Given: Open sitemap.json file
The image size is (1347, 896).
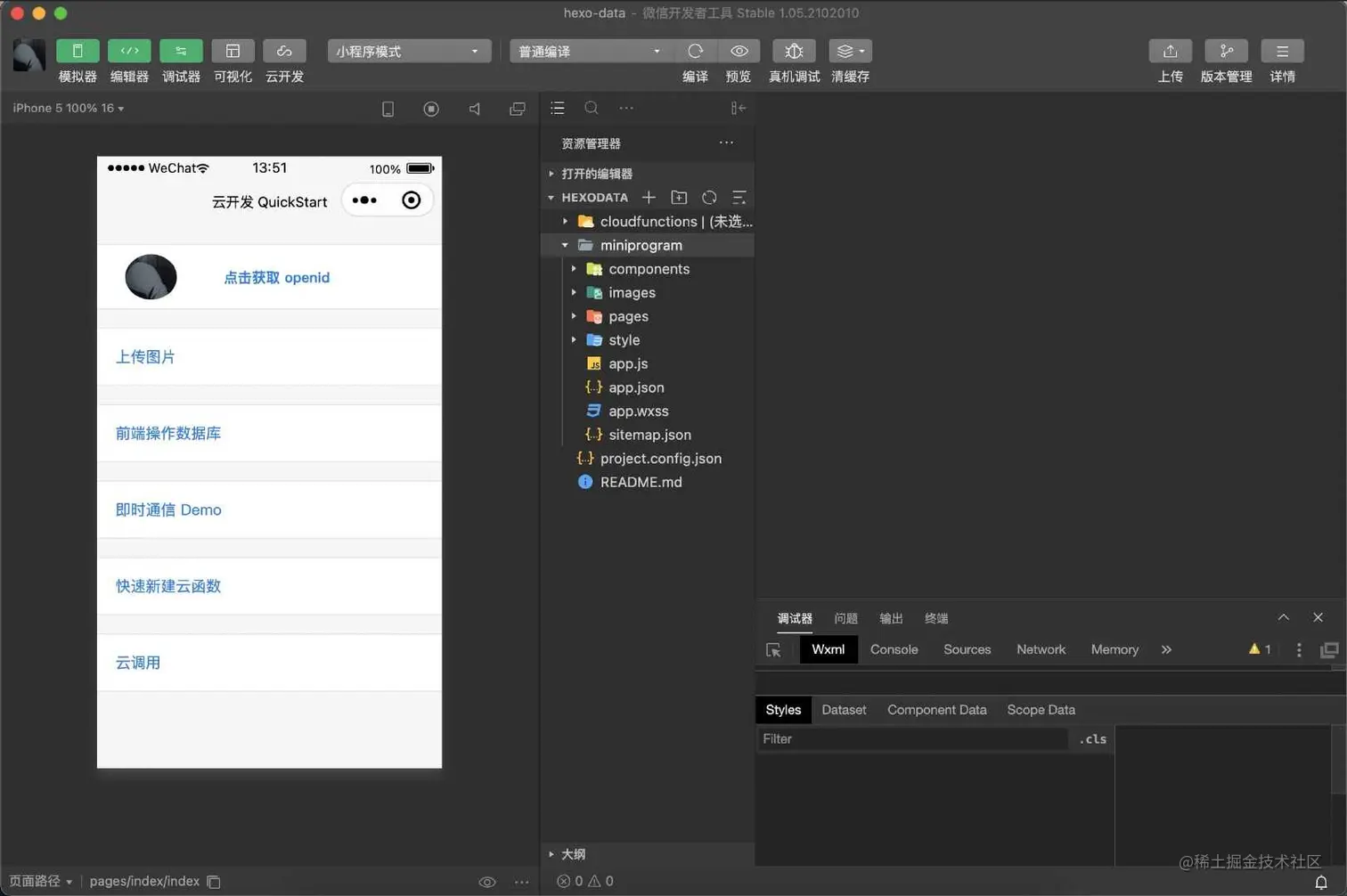Looking at the screenshot, I should click(x=648, y=435).
